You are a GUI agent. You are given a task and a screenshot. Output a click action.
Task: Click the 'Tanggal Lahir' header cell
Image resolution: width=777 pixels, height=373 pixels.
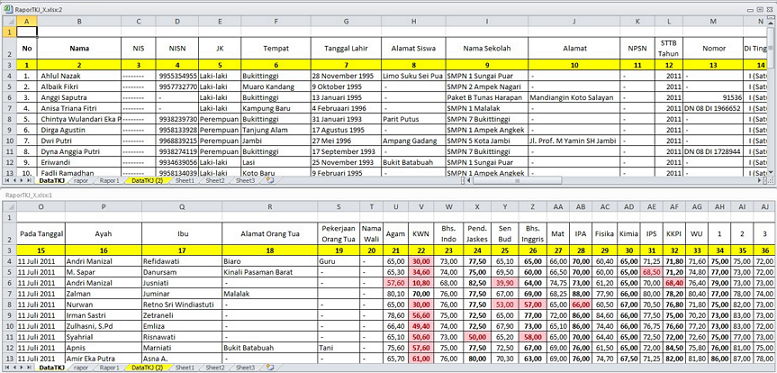[346, 49]
